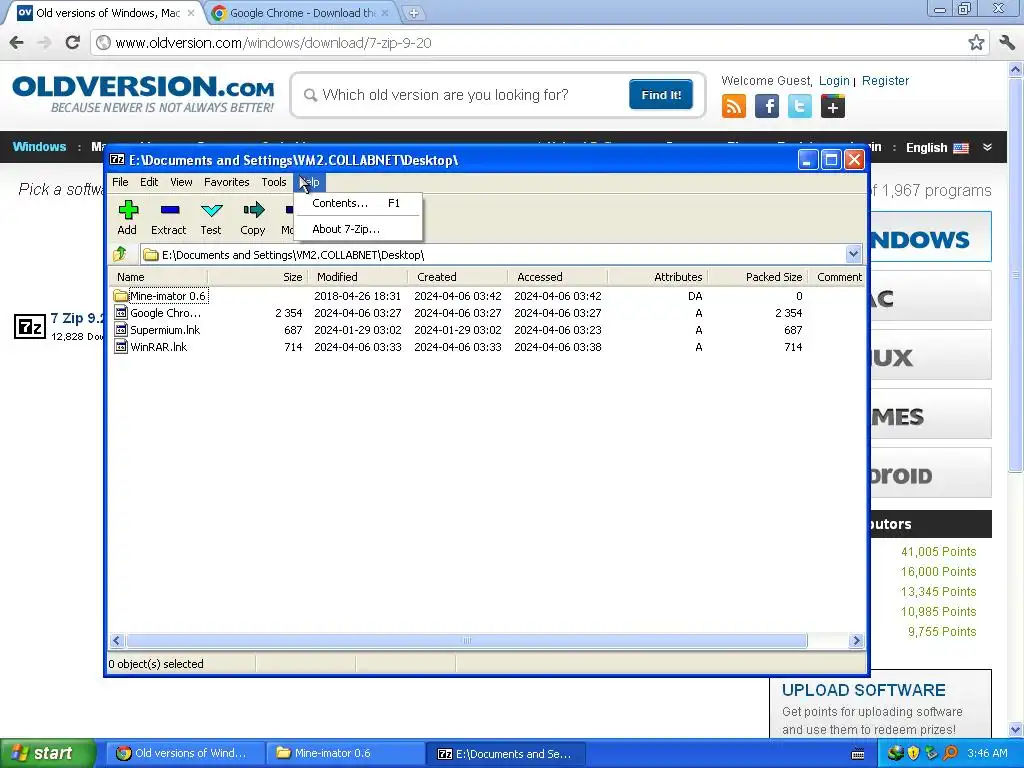Click the 7-Zip scrollbar right arrow

856,641
